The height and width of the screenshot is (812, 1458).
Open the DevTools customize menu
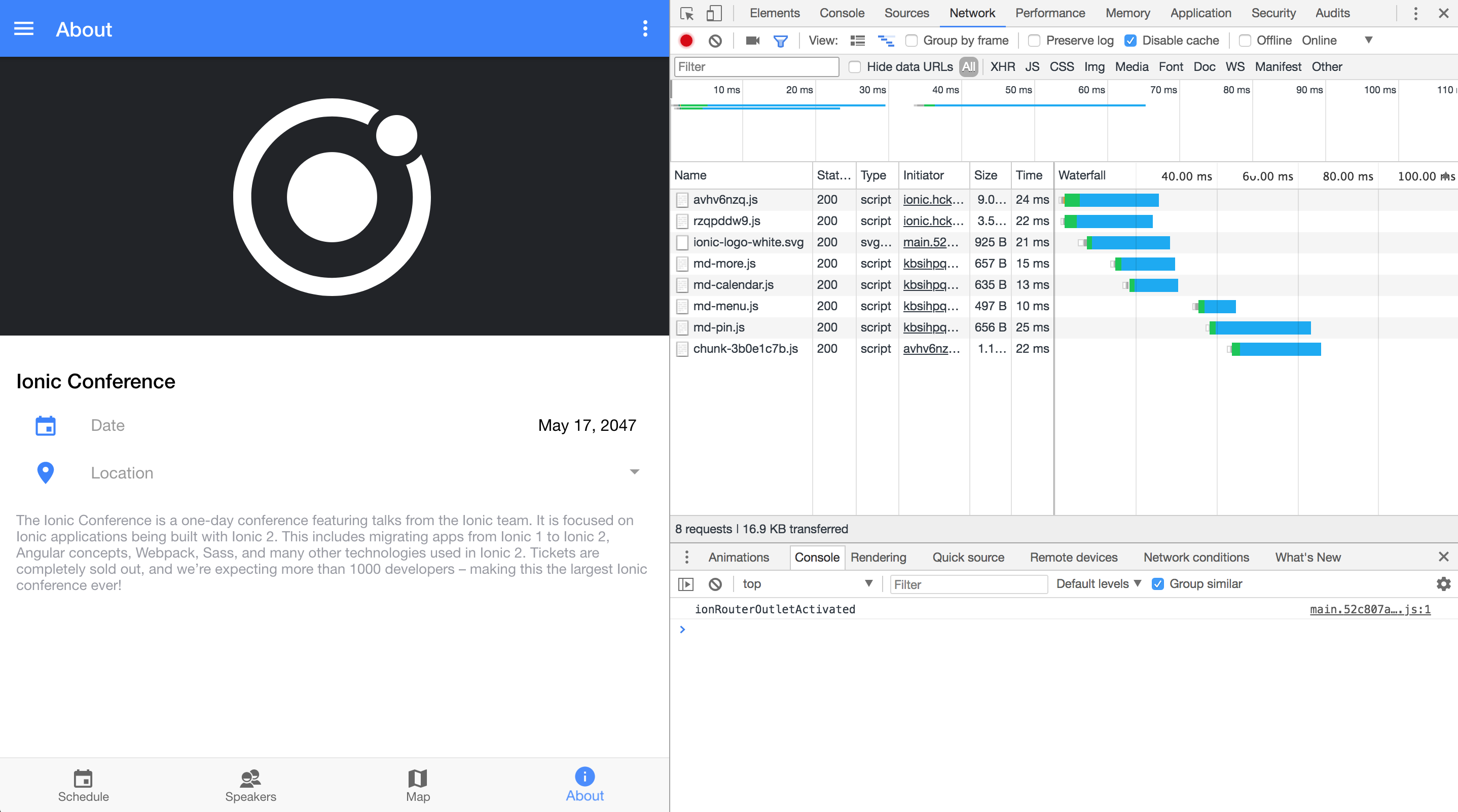(x=1415, y=13)
